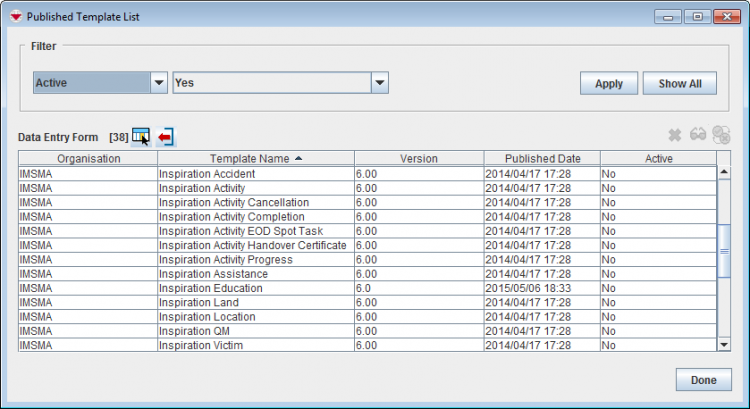Sort by the Organisation column header
The image size is (750, 409).
pos(88,158)
